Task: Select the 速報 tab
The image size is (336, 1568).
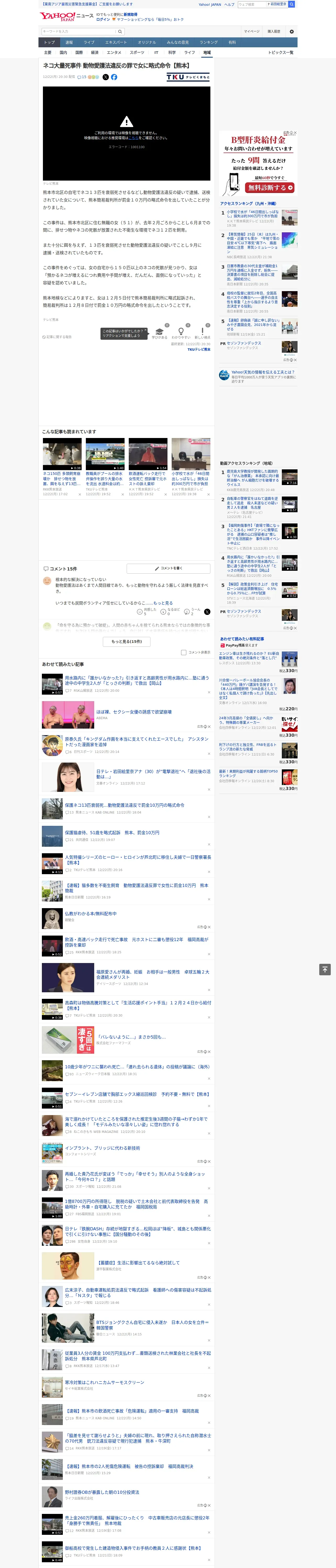Action: click(69, 43)
